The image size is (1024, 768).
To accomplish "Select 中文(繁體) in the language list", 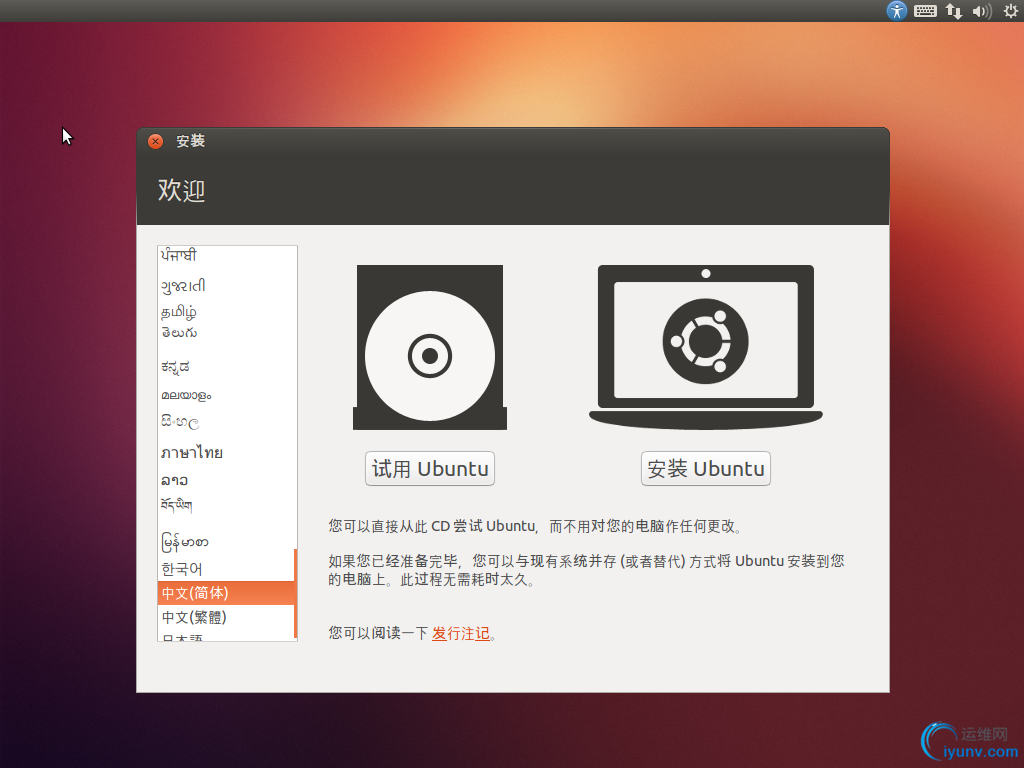I will coord(226,617).
